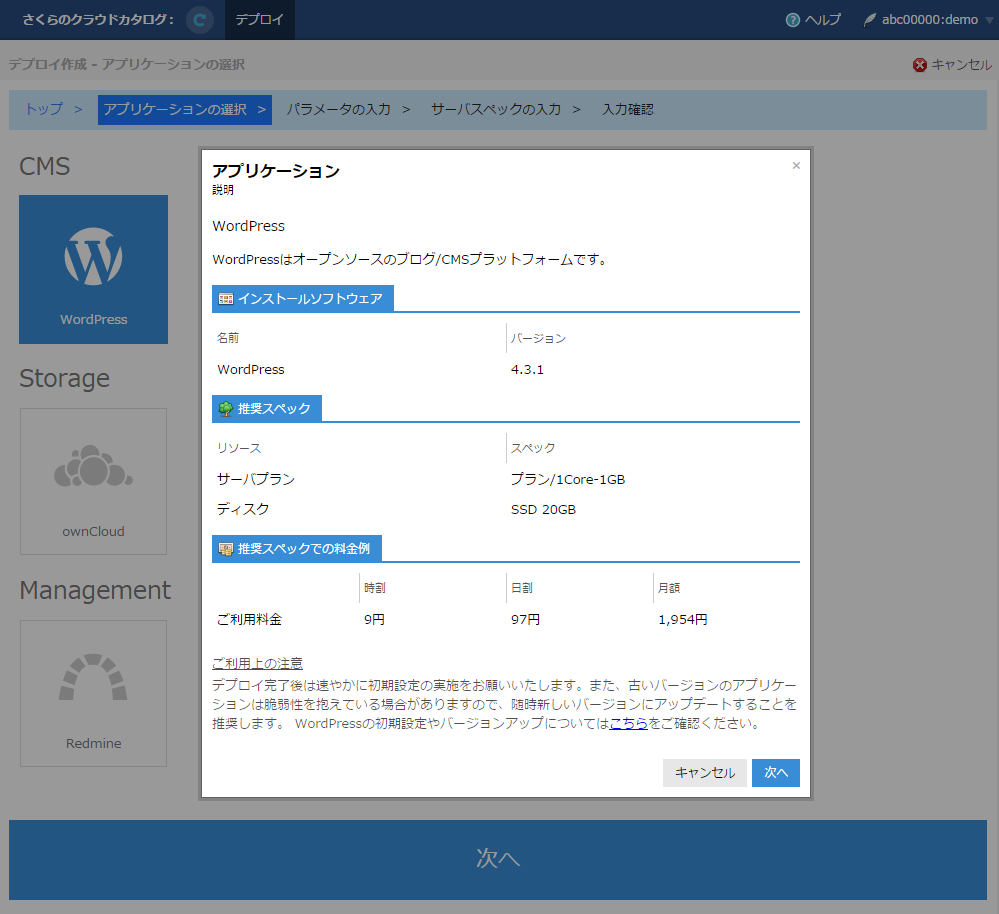The width and height of the screenshot is (999, 914).
Task: Click the ご利用上の注意 heading
Action: coord(257,664)
